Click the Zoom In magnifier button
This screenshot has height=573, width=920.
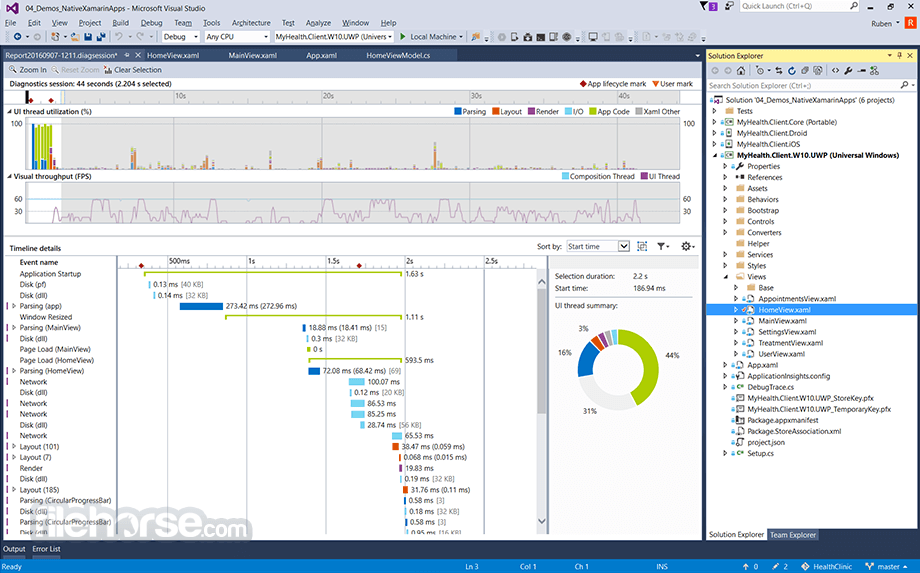[28, 70]
